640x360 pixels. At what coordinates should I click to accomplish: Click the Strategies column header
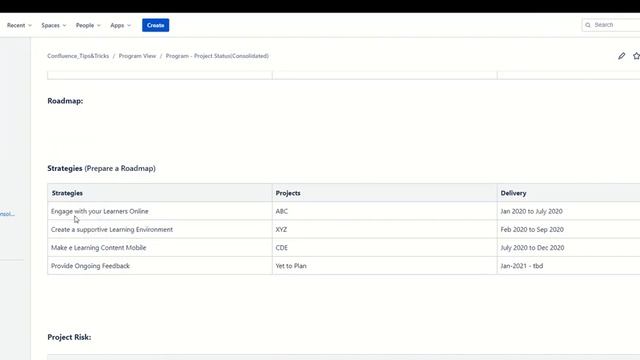click(160, 193)
